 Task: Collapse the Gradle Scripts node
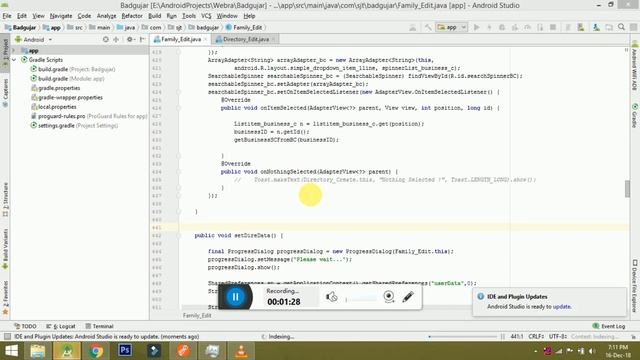pyautogui.click(x=14, y=60)
